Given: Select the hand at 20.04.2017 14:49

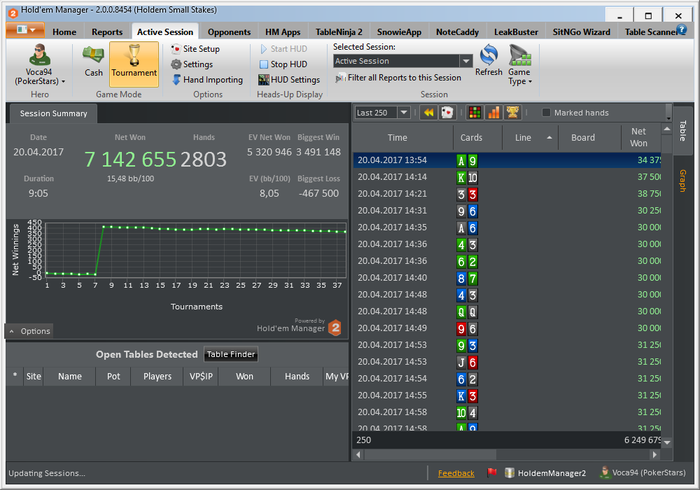Looking at the screenshot, I should (x=507, y=328).
